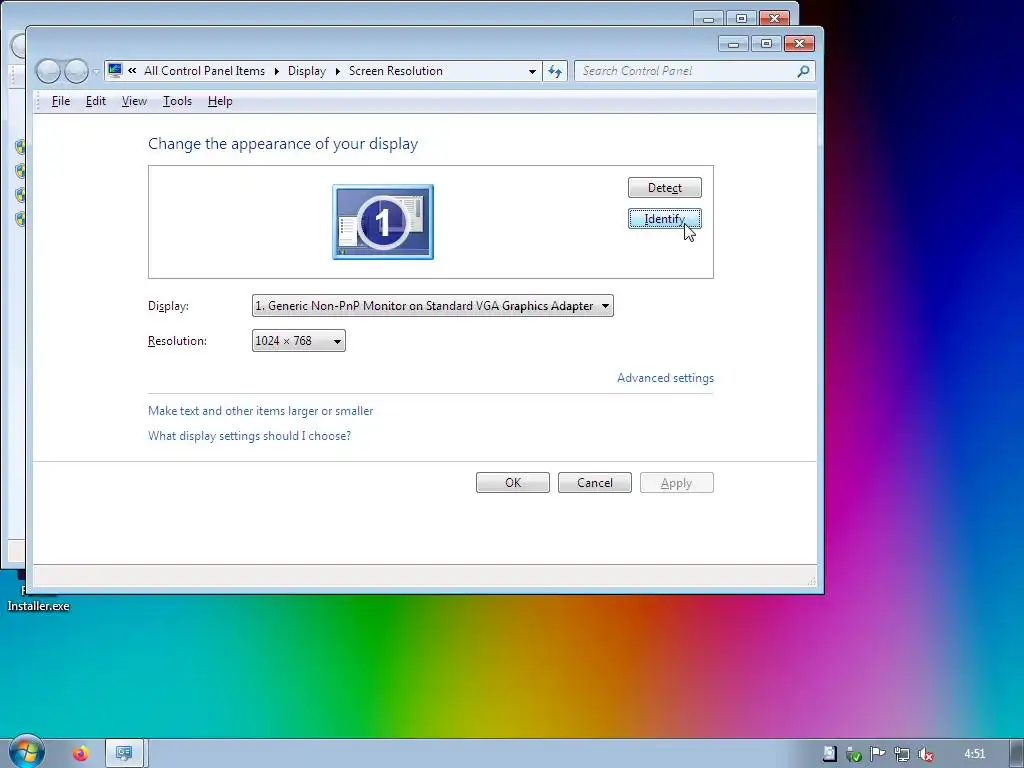
Task: Go back using the Back arrow button
Action: click(x=48, y=71)
